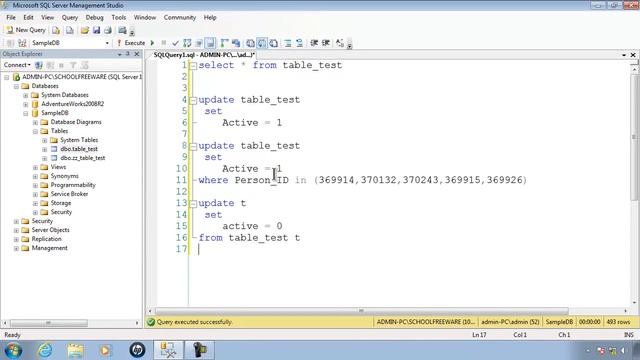The width and height of the screenshot is (640, 360).
Task: Open the Debug menu
Action: [94, 18]
